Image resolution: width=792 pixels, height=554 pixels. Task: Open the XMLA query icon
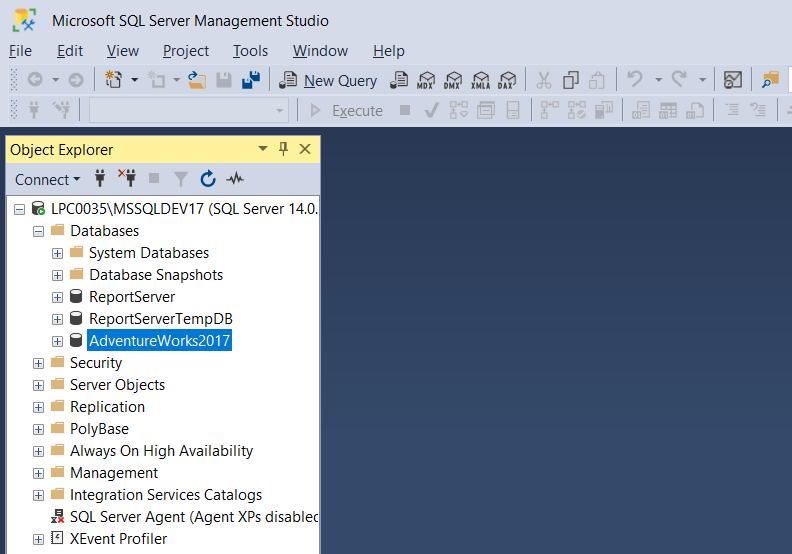click(x=481, y=80)
